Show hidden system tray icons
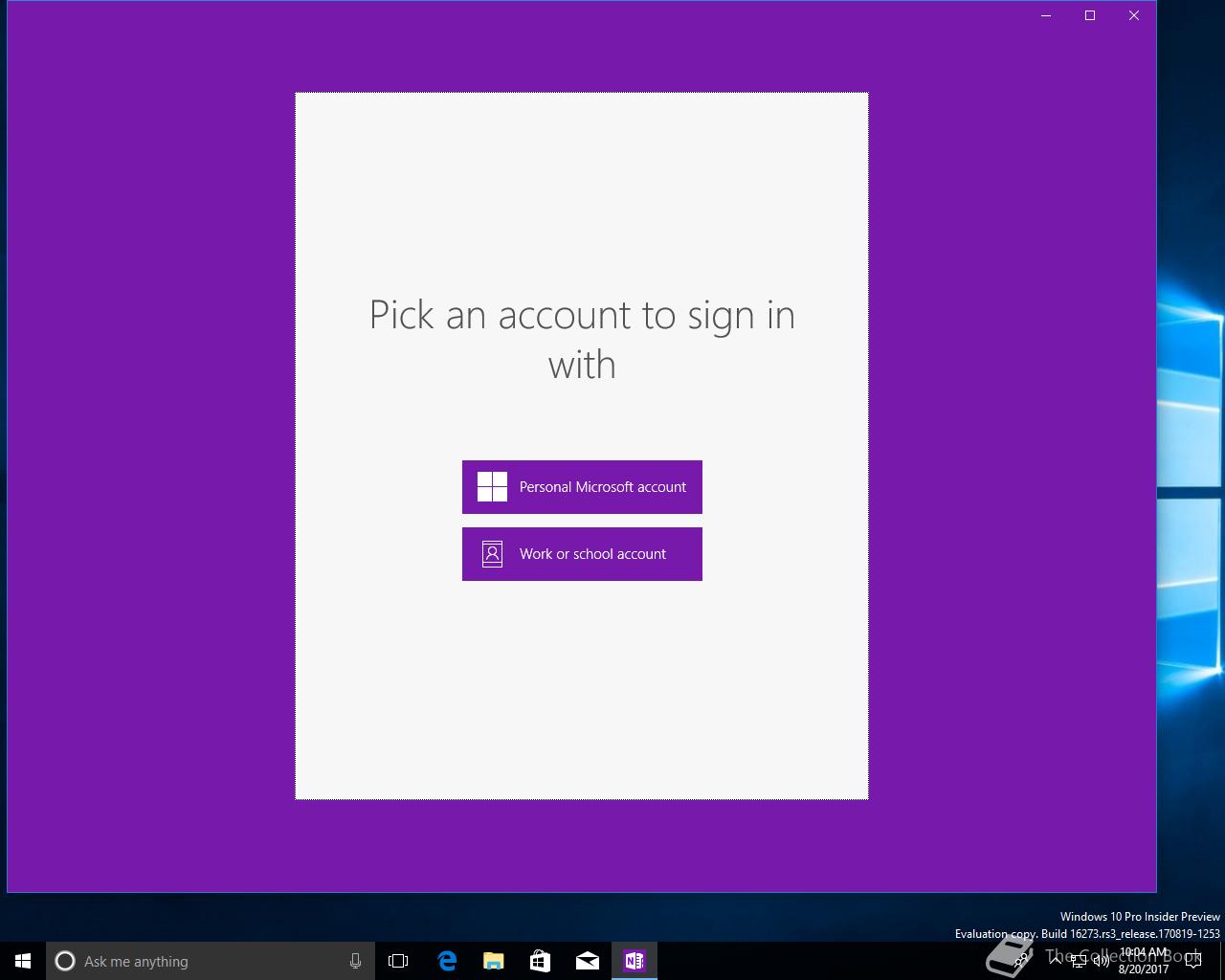Screen dimensions: 1225x980 (1055, 961)
